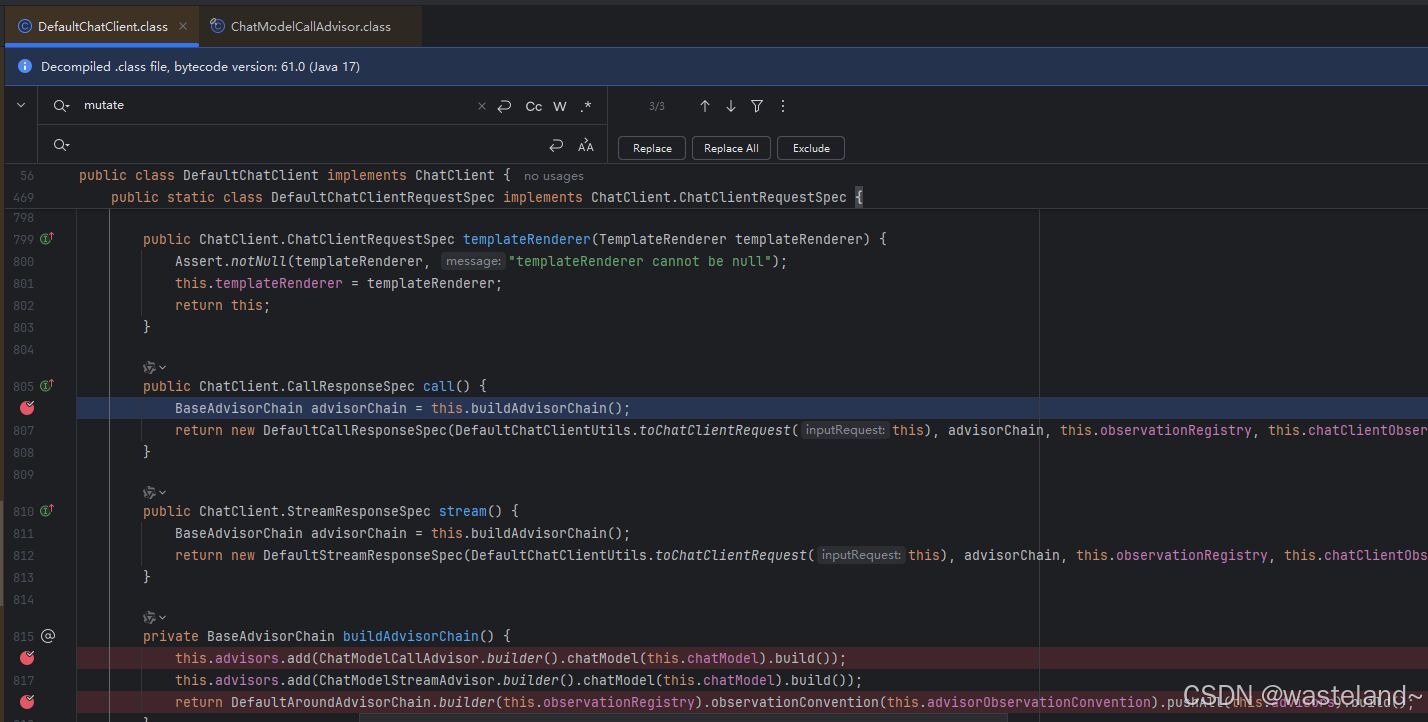Viewport: 1428px width, 722px height.
Task: Click DefaultCallResponseSpec on line 807
Action: pyautogui.click(x=355, y=430)
